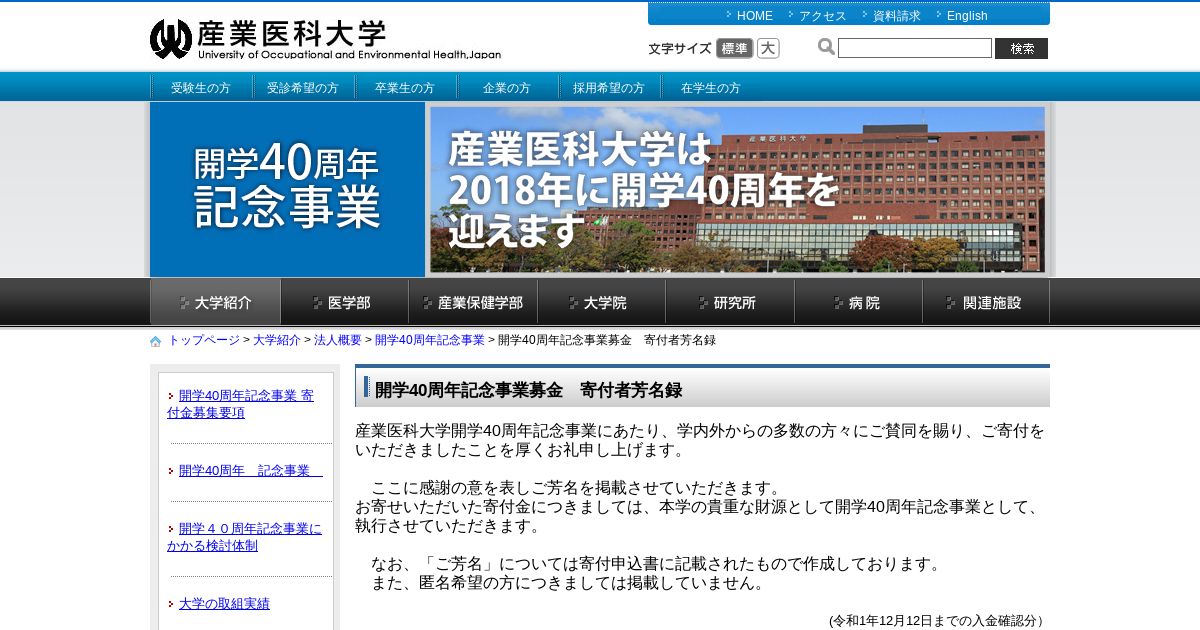This screenshot has width=1200, height=630.
Task: Open 受診希望の方 audience tab
Action: [x=303, y=87]
